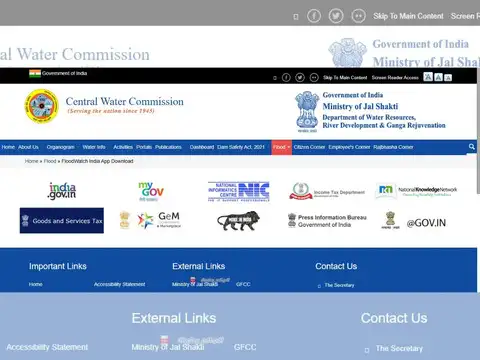The image size is (480, 360).
Task: Open the Citizen Corner menu item
Action: point(309,147)
